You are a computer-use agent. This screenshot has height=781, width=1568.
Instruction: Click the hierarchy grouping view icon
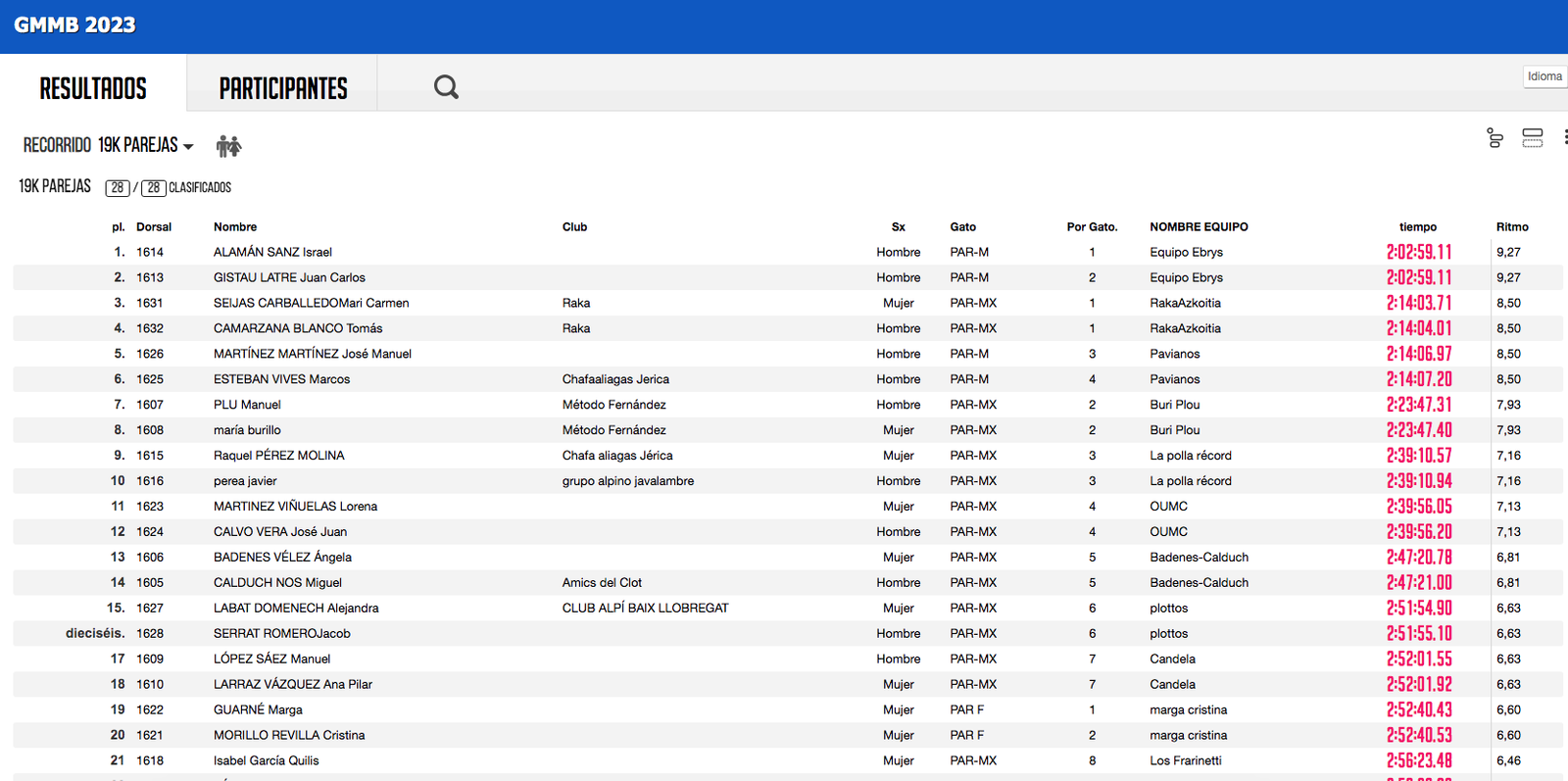(x=1494, y=138)
